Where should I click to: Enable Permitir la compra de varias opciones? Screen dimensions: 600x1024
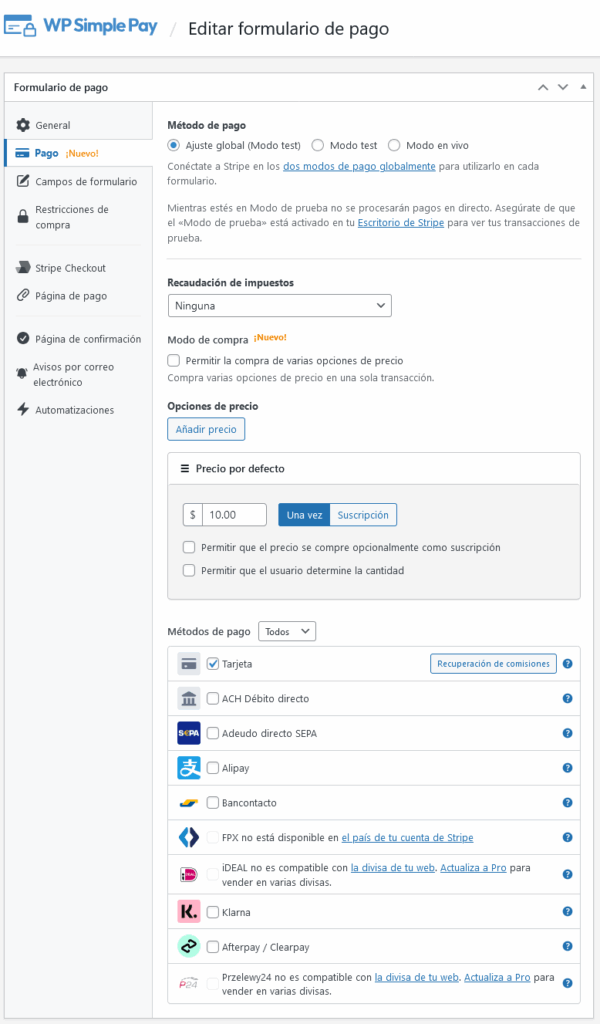click(173, 360)
